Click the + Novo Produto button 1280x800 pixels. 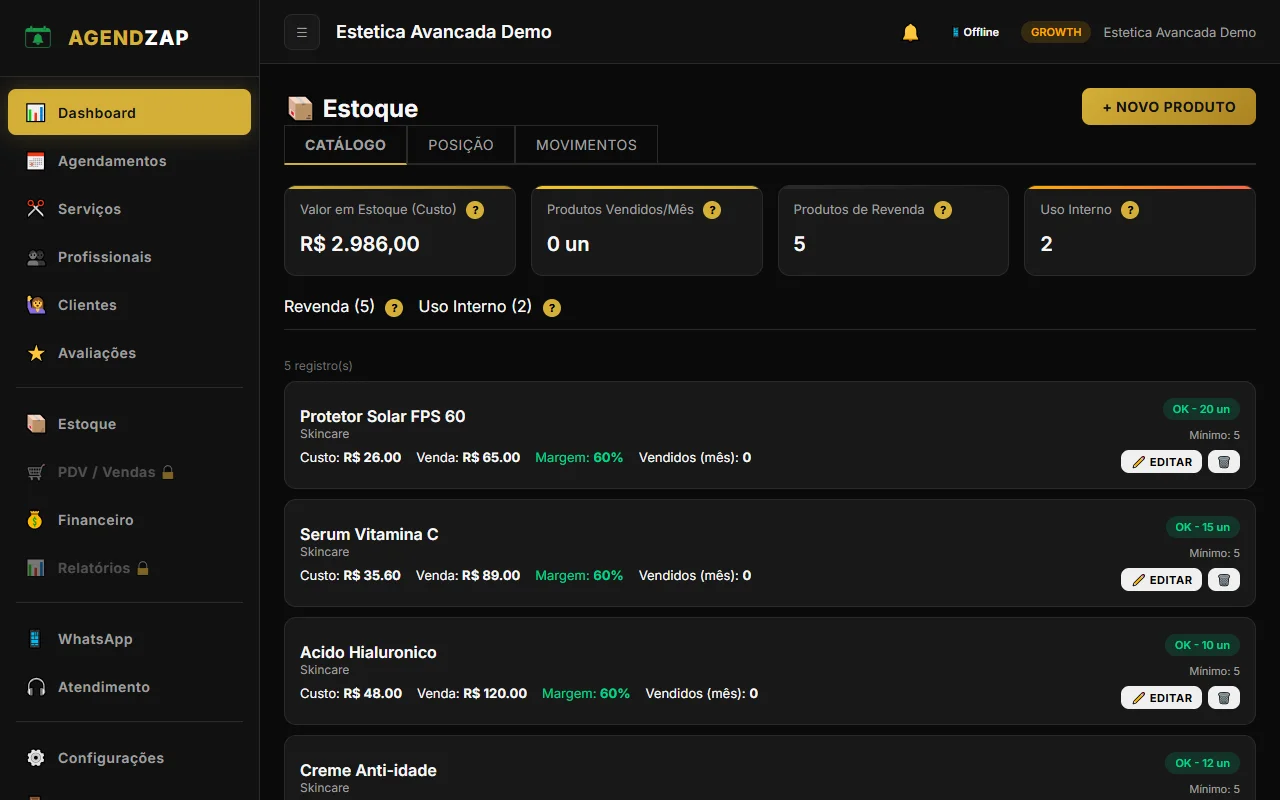[1168, 107]
